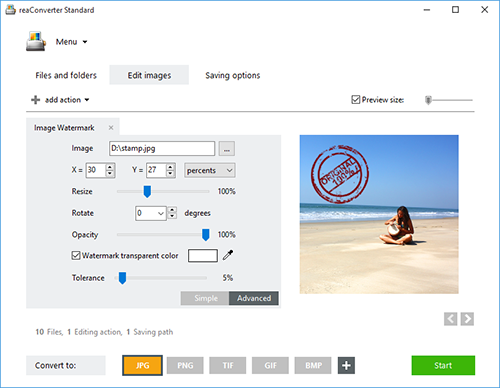This screenshot has height=388, width=500.
Task: Uncheck Watermark transparent color
Action: click(x=76, y=255)
